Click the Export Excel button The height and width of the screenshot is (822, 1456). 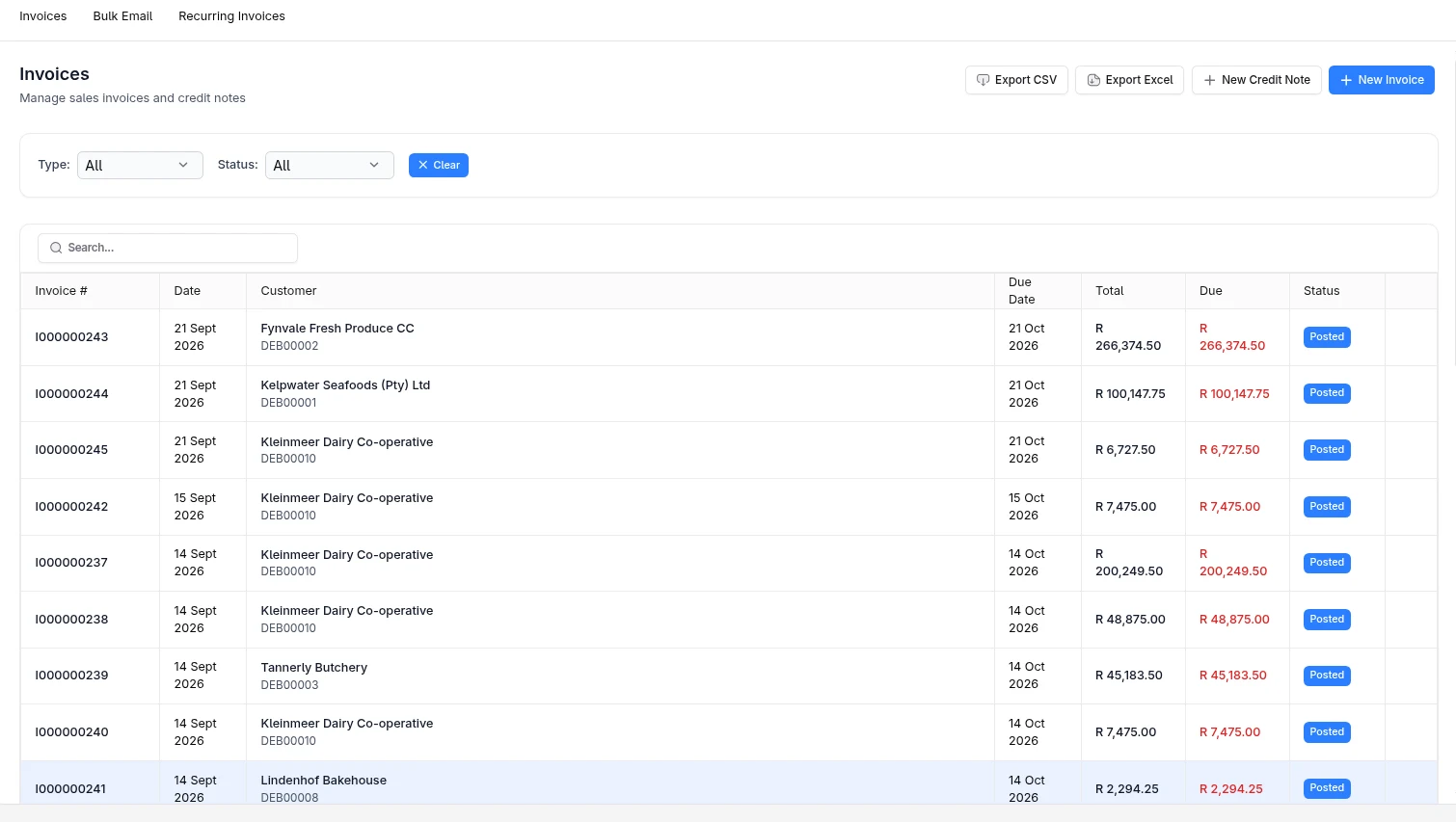1129,80
